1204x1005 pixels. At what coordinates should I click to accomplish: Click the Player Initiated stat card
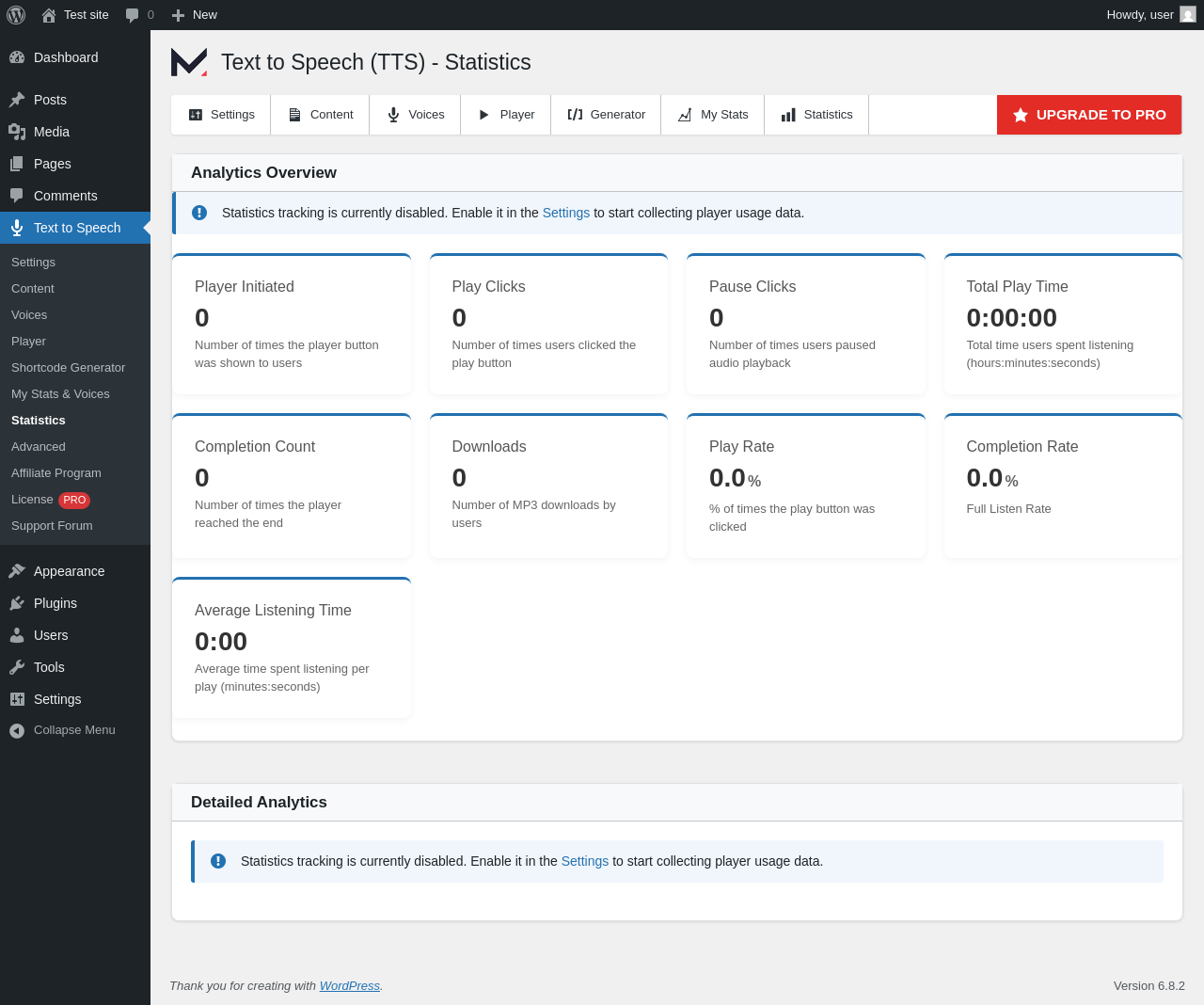pos(292,324)
